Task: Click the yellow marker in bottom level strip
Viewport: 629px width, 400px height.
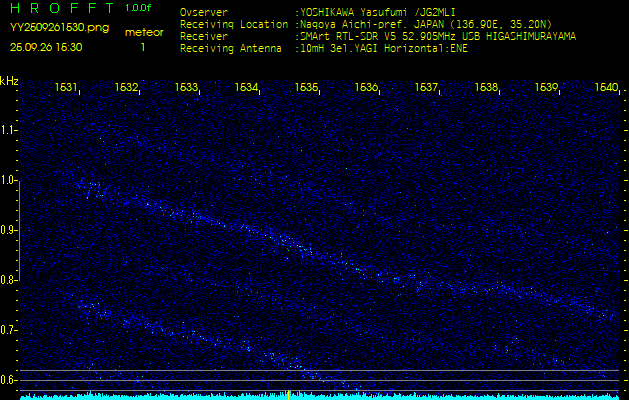Action: [x=288, y=395]
